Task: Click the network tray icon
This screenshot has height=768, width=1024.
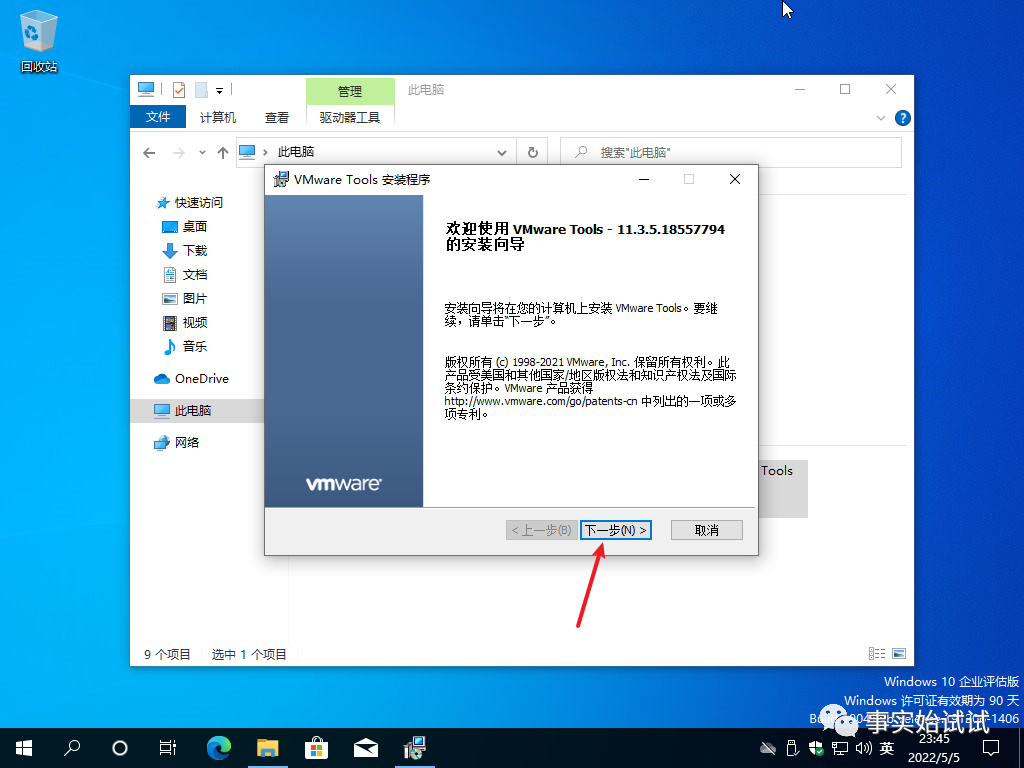Action: (840, 748)
